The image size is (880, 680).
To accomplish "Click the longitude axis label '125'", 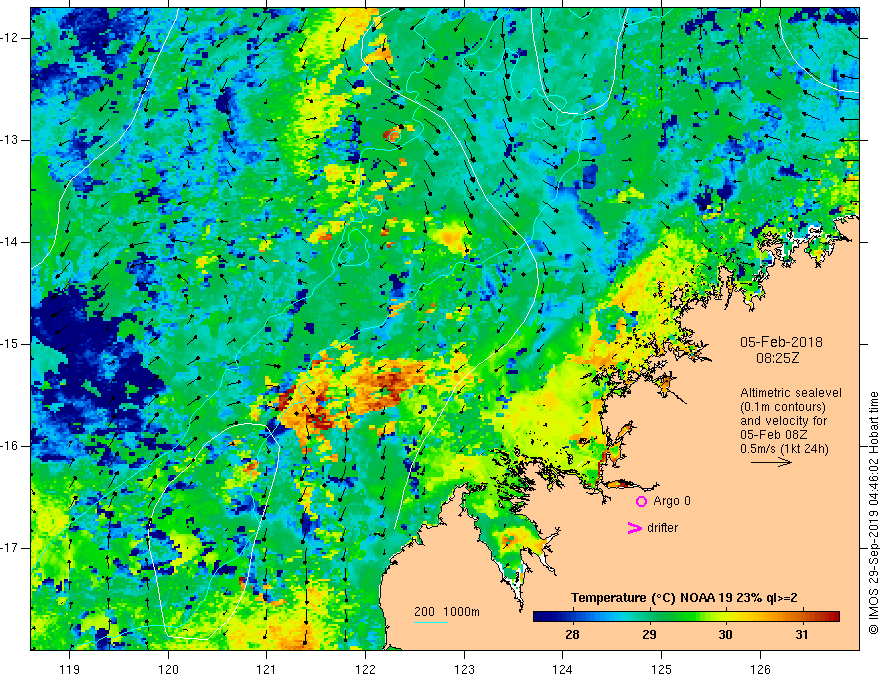I will coord(662,669).
